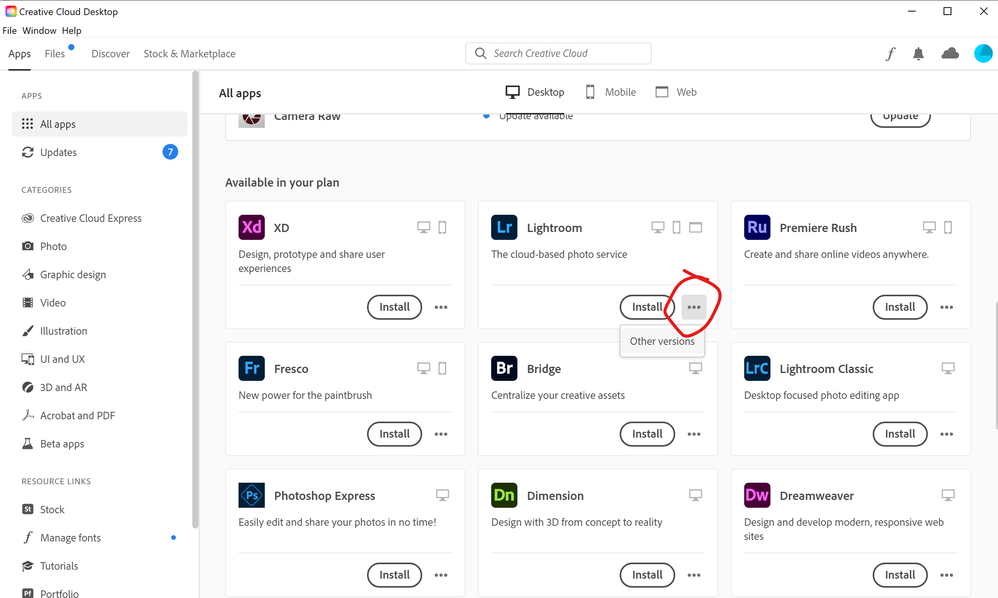Show Mobile apps filter

click(x=610, y=92)
